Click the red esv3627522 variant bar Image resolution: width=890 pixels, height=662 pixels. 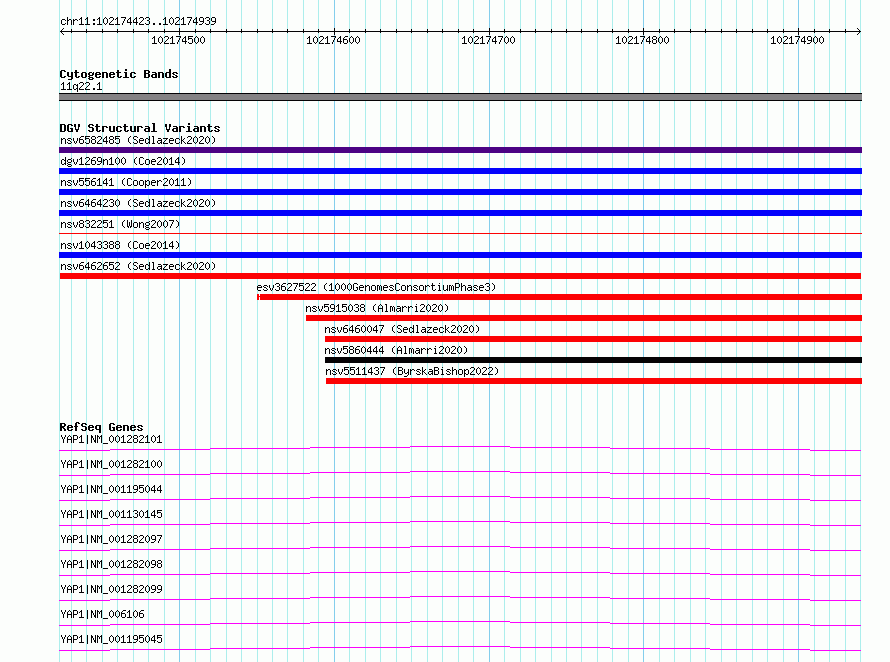pos(559,297)
